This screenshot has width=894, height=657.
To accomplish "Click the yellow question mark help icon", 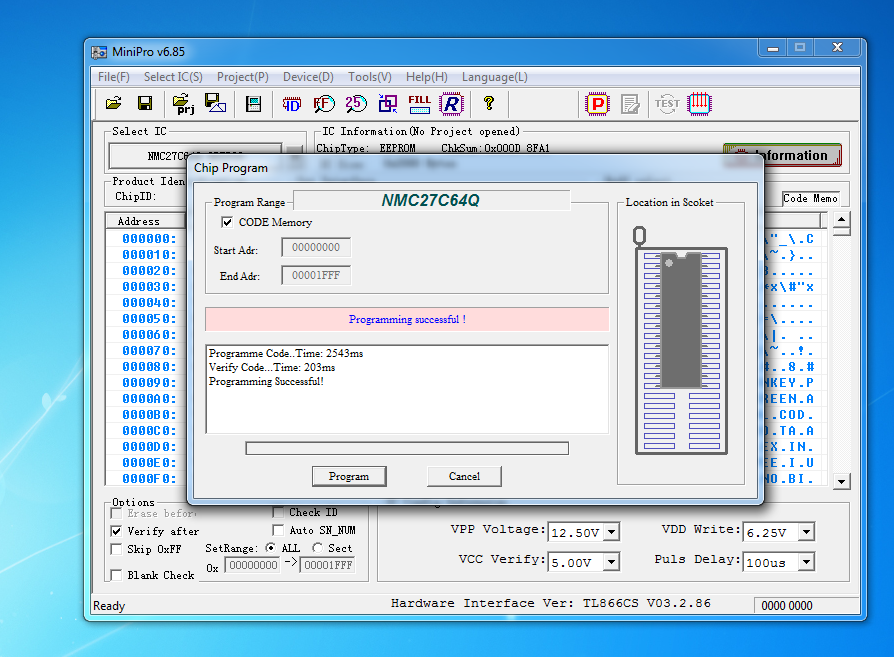I will [x=489, y=103].
